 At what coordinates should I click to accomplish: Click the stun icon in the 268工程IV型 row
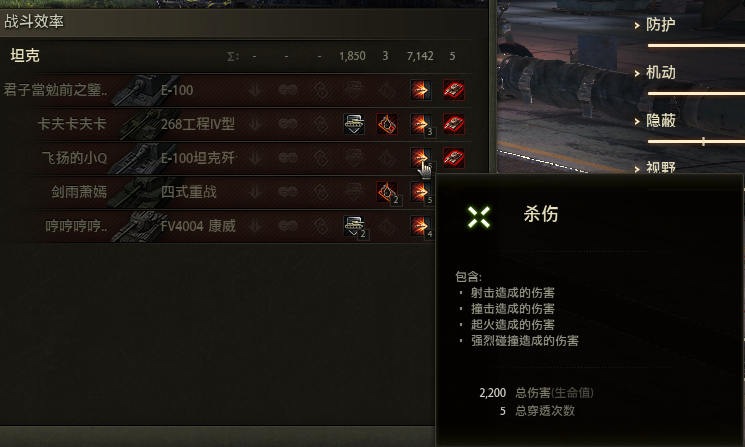354,124
